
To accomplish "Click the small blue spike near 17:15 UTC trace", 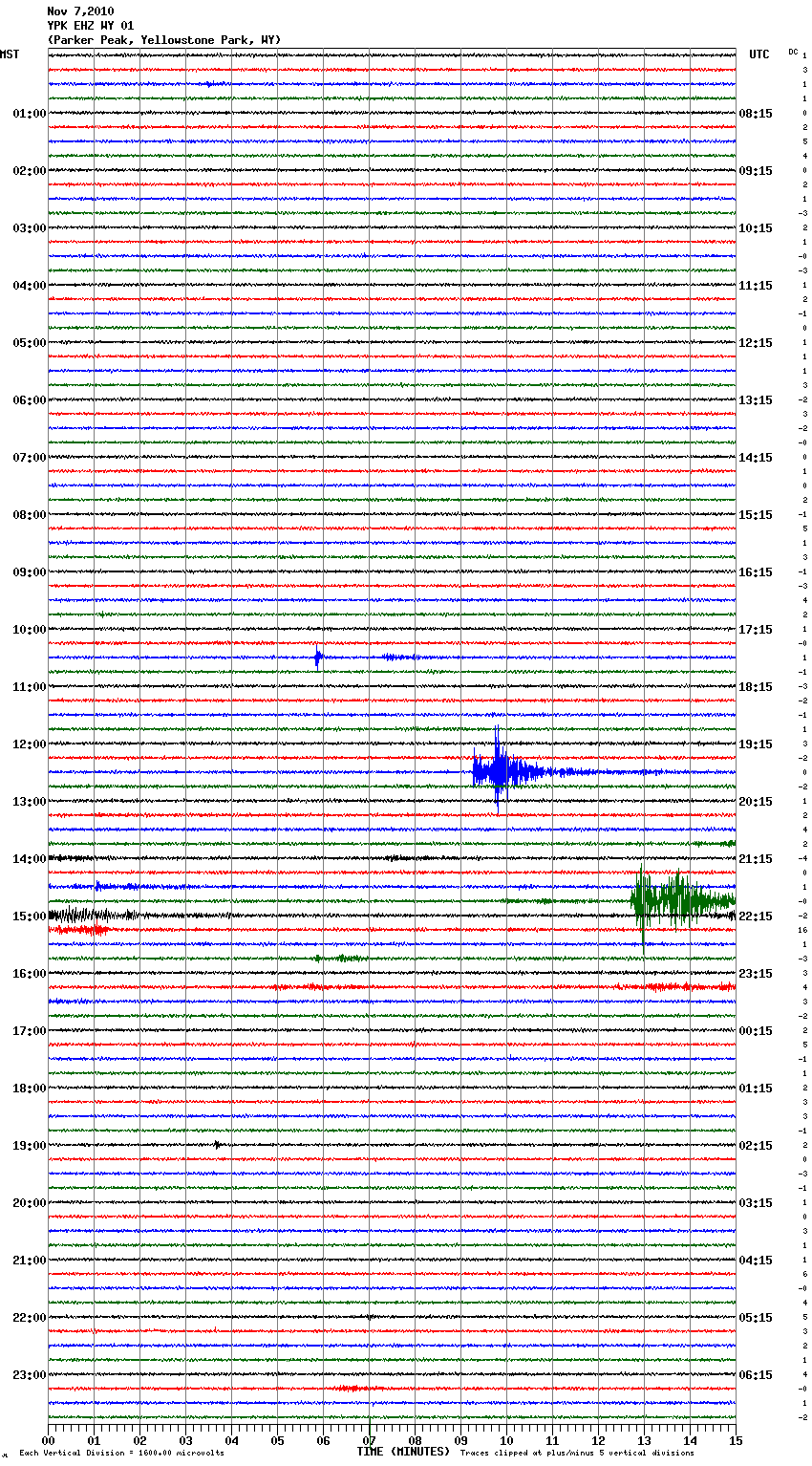I will click(318, 658).
